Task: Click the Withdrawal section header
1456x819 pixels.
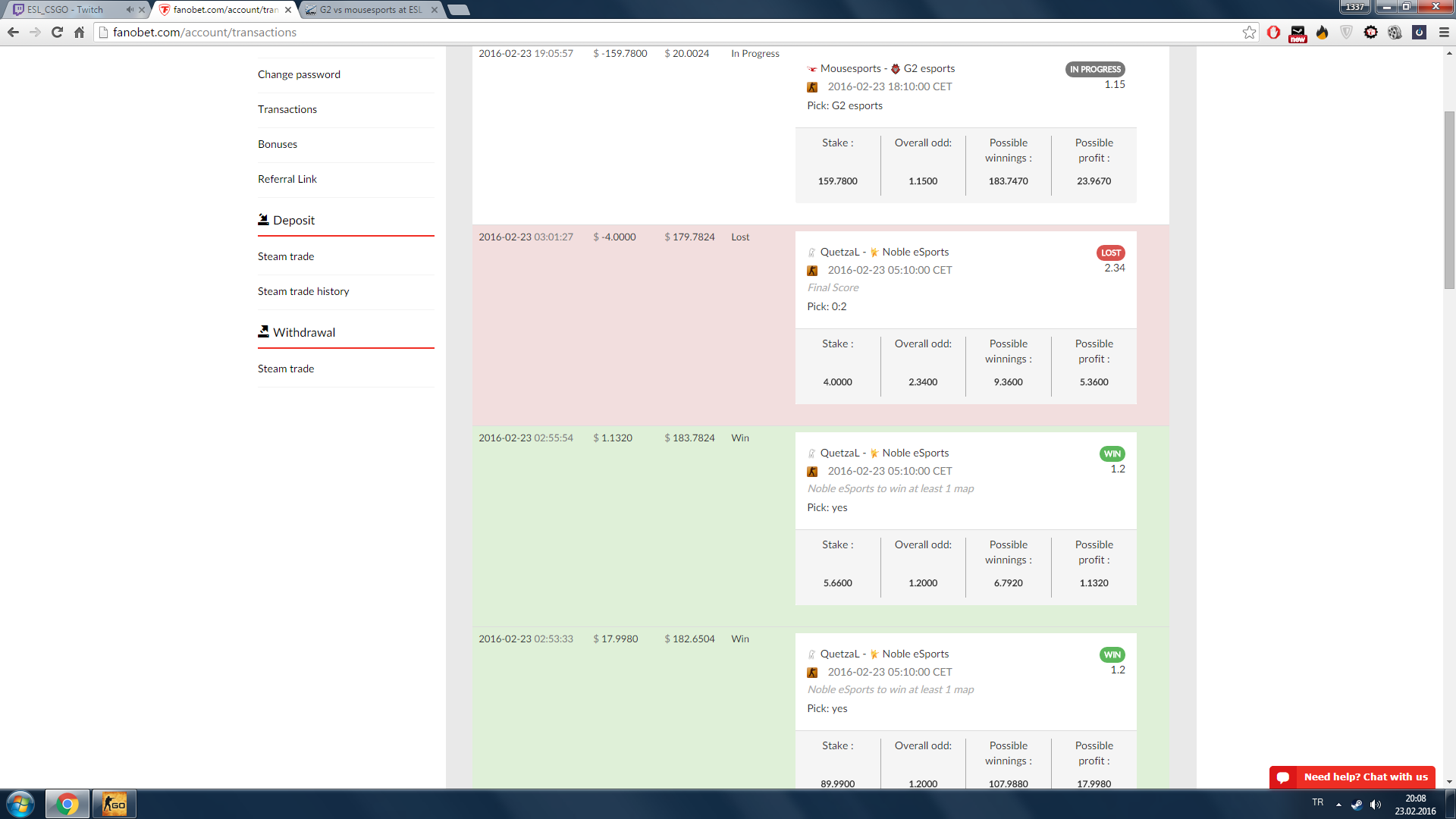Action: click(297, 332)
